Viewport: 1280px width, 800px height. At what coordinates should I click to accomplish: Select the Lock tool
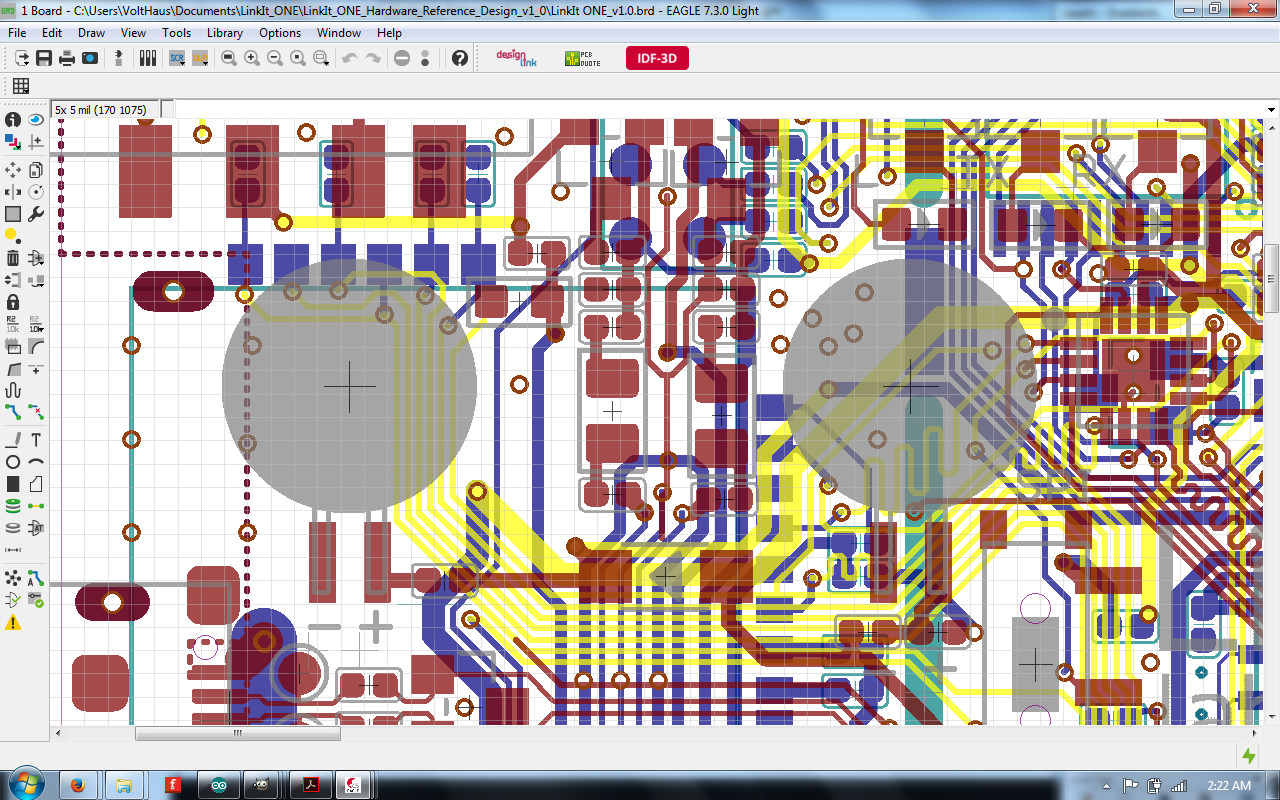point(13,302)
